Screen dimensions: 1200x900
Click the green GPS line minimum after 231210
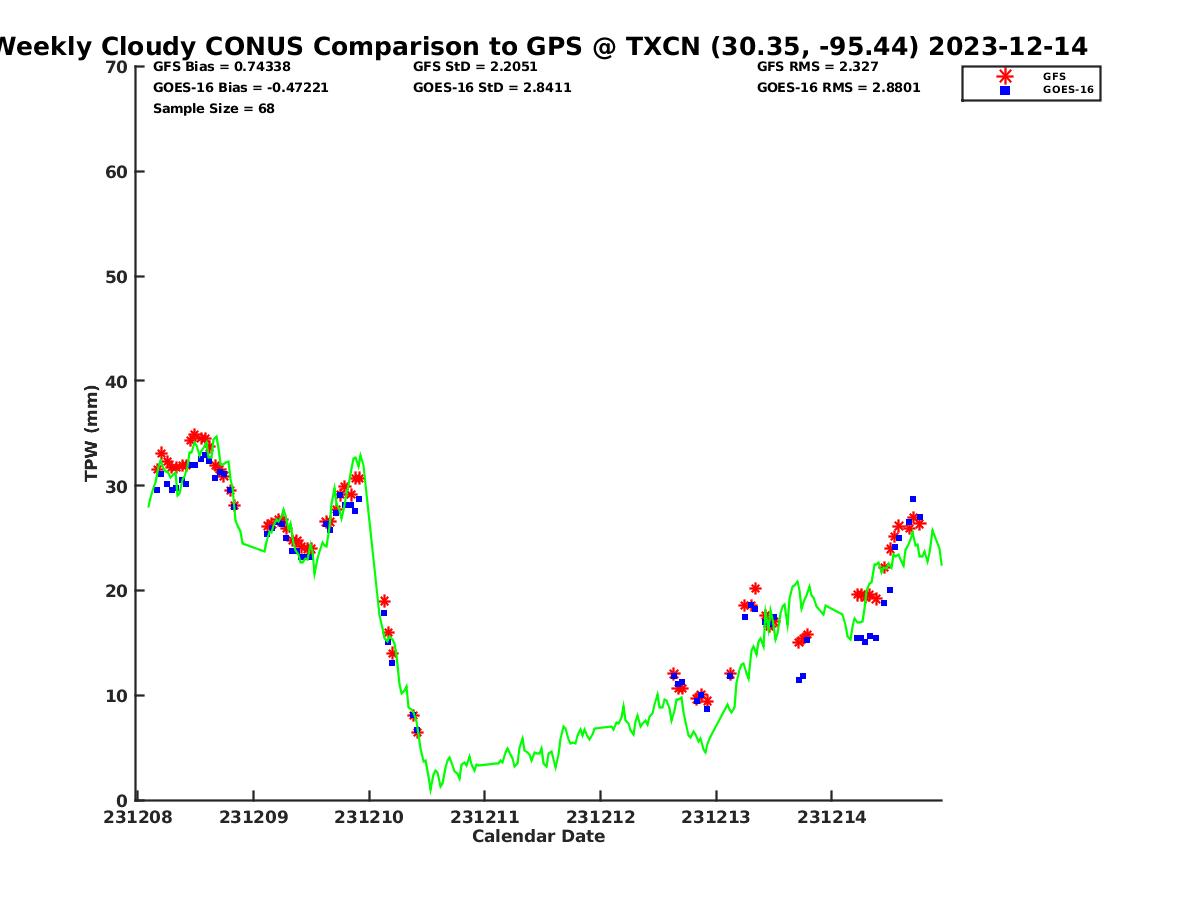pyautogui.click(x=431, y=792)
